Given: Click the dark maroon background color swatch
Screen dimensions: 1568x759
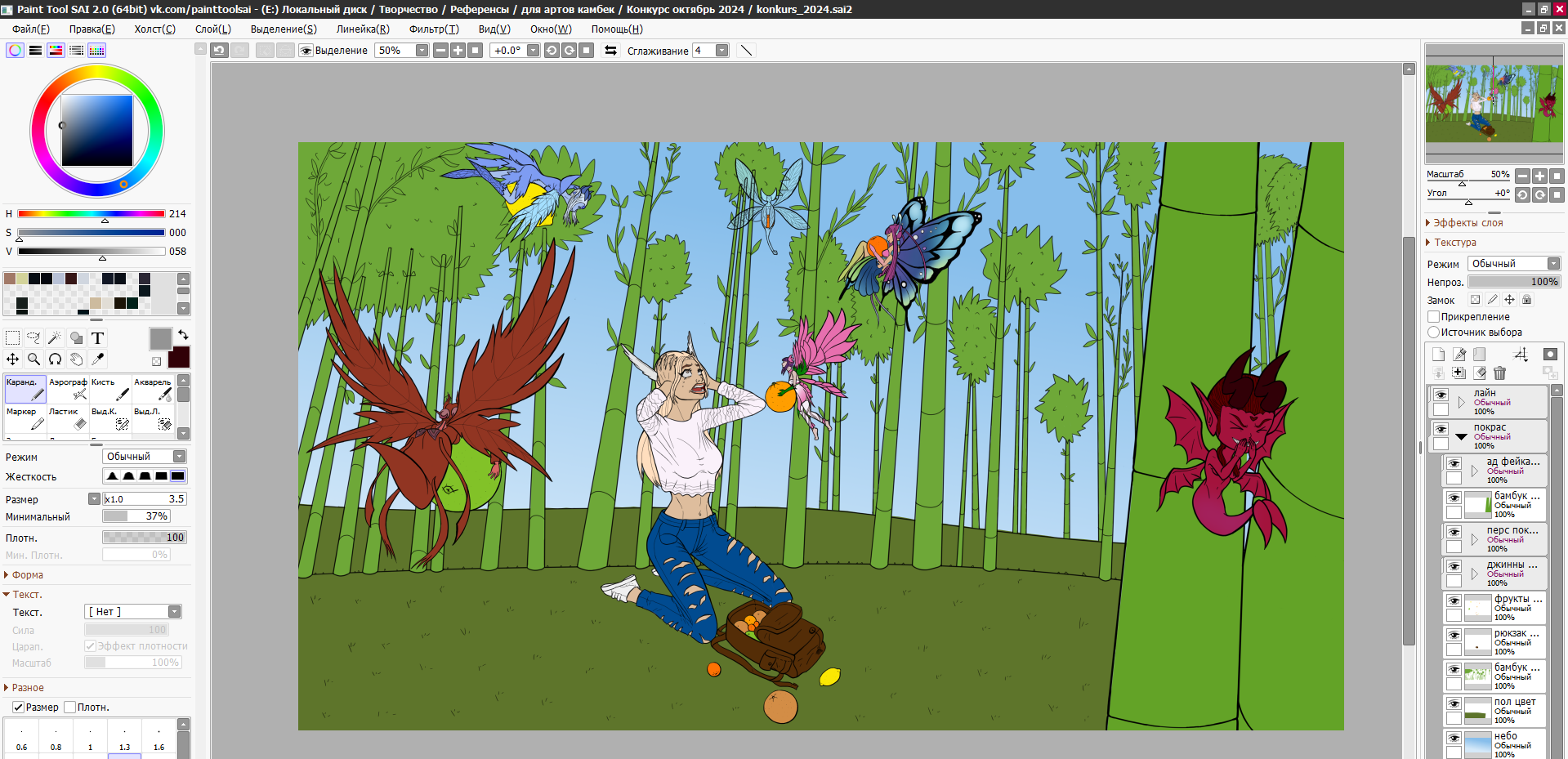Looking at the screenshot, I should click(x=179, y=357).
